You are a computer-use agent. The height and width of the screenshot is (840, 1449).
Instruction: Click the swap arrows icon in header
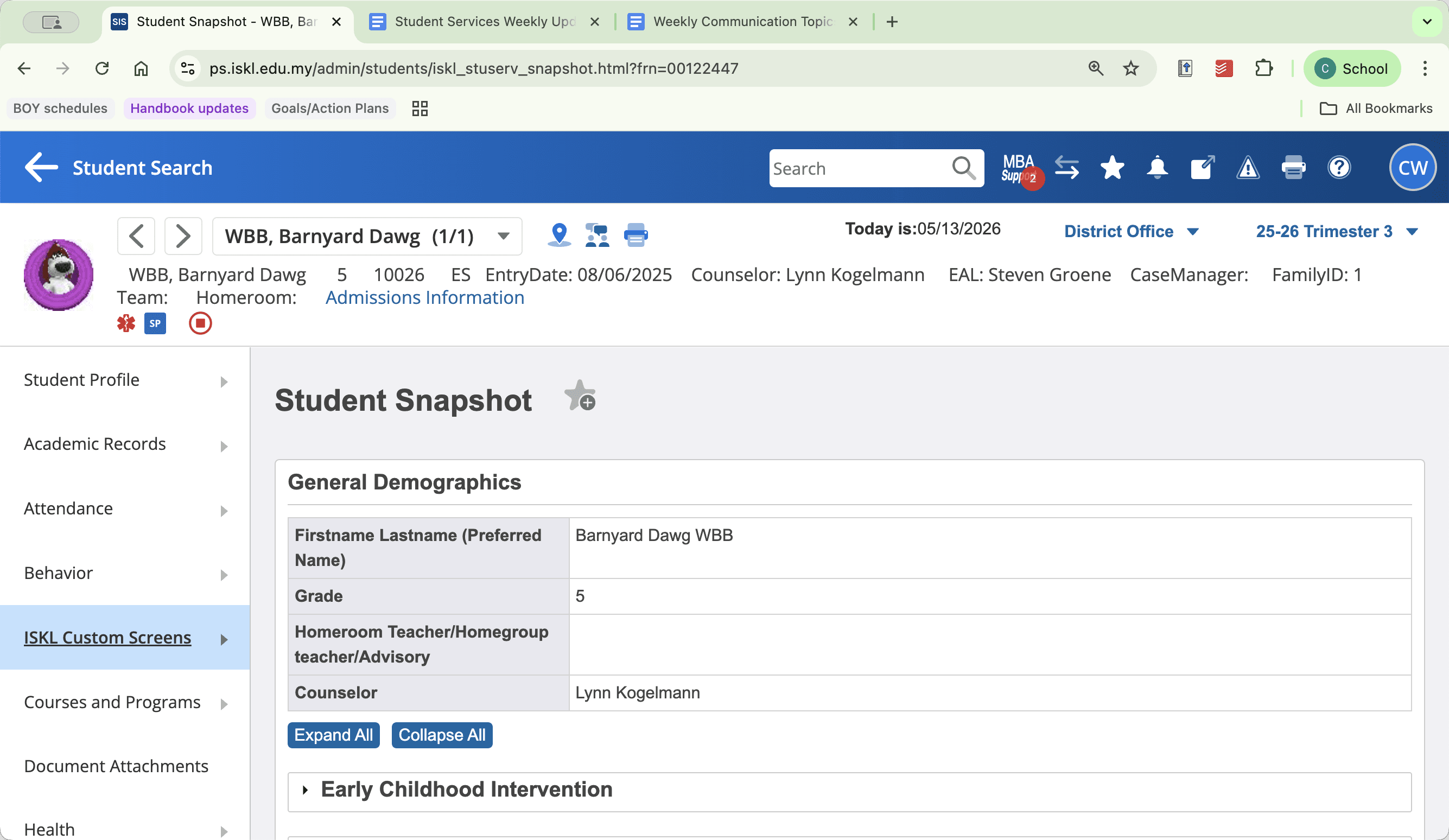click(x=1067, y=168)
